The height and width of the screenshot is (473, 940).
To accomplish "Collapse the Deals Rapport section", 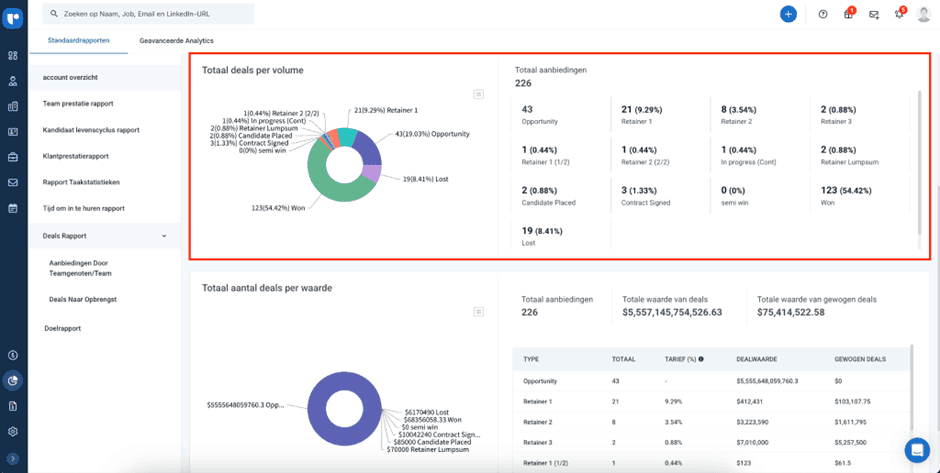I will coord(164,236).
